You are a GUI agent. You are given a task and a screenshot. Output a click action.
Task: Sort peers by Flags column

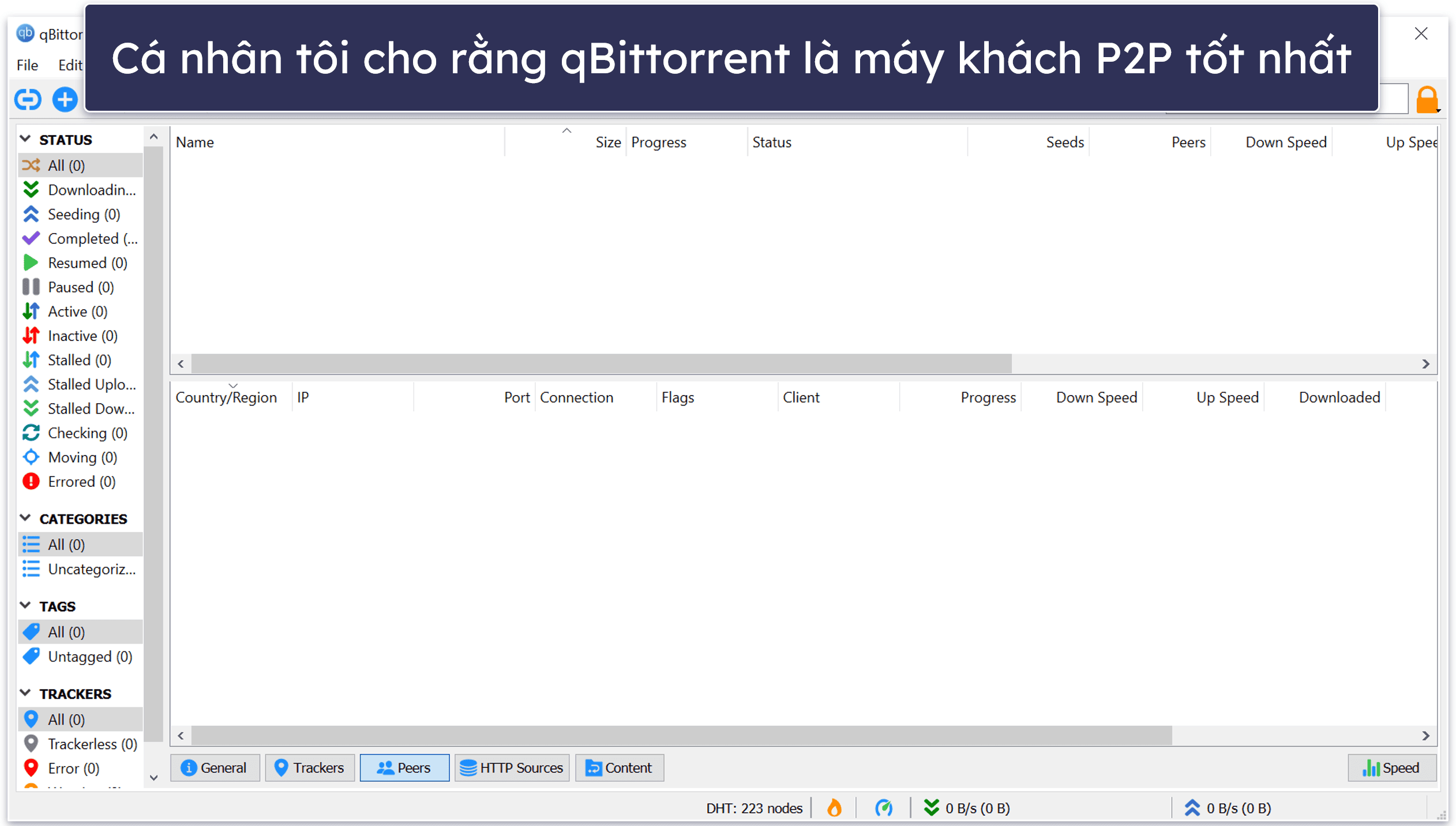tap(717, 397)
